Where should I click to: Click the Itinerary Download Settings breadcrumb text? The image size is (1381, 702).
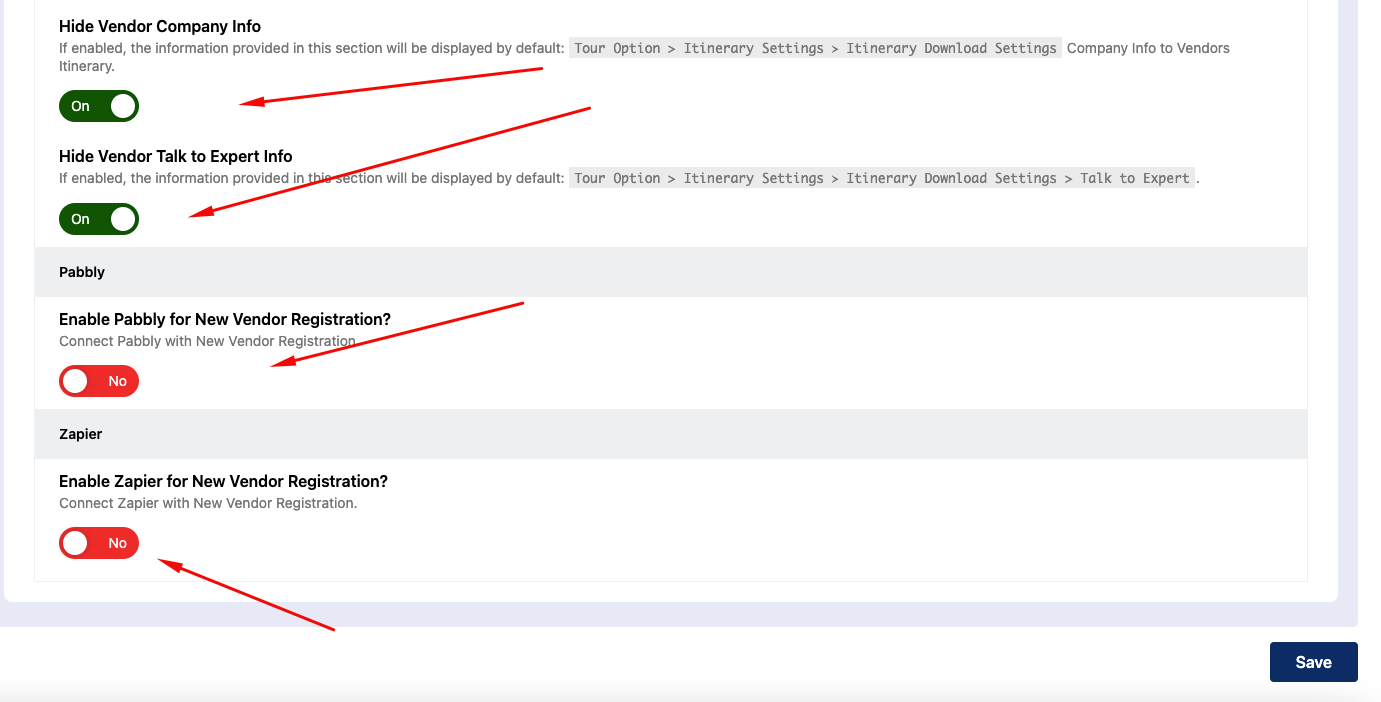coord(951,48)
